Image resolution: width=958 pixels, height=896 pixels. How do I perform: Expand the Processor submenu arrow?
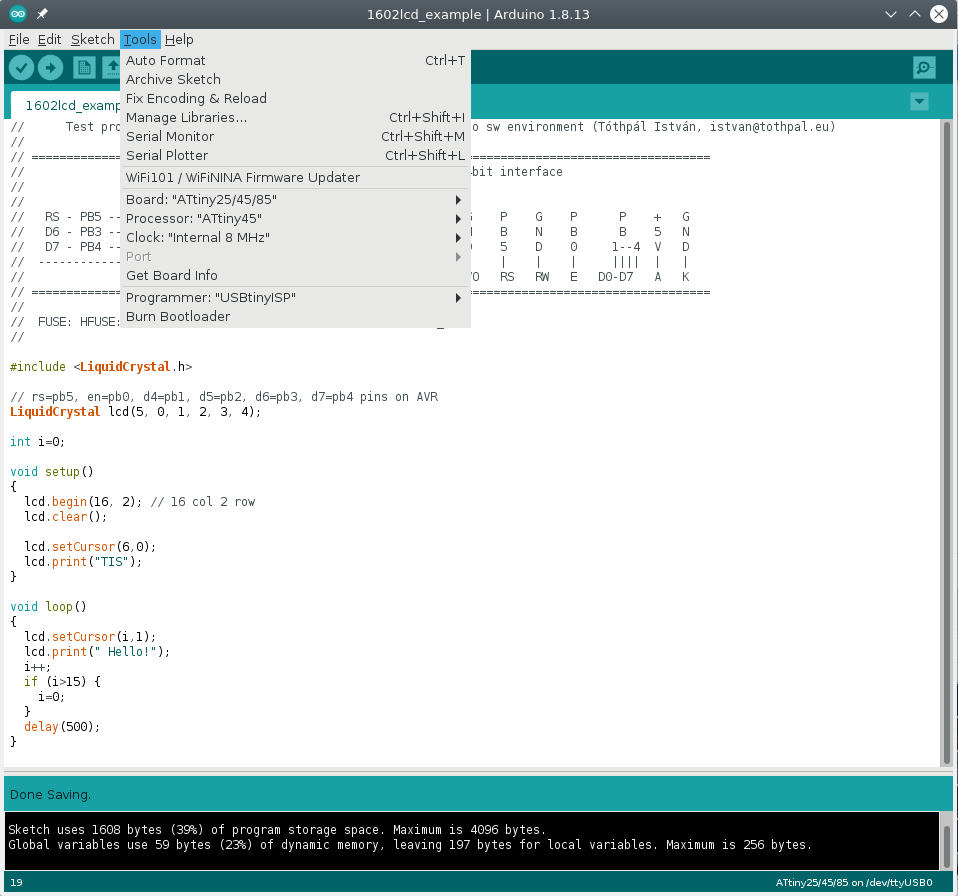[458, 219]
